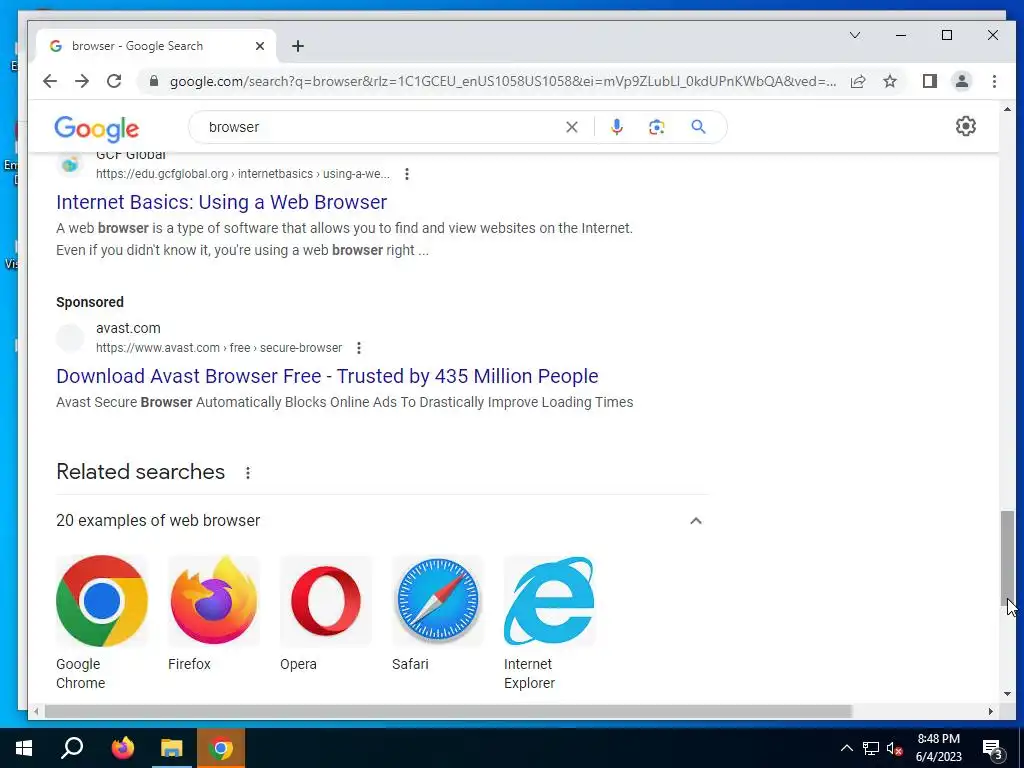Open Windows notification center

(993, 748)
